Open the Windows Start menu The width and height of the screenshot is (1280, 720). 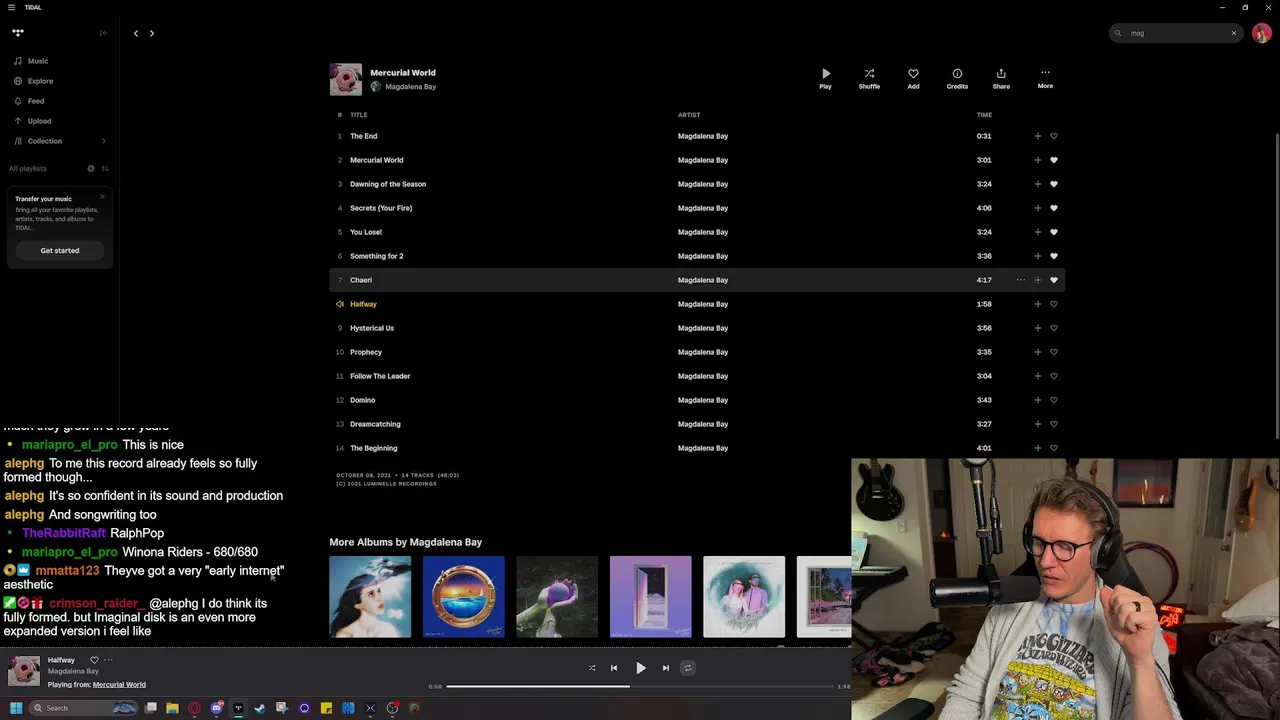click(x=15, y=708)
